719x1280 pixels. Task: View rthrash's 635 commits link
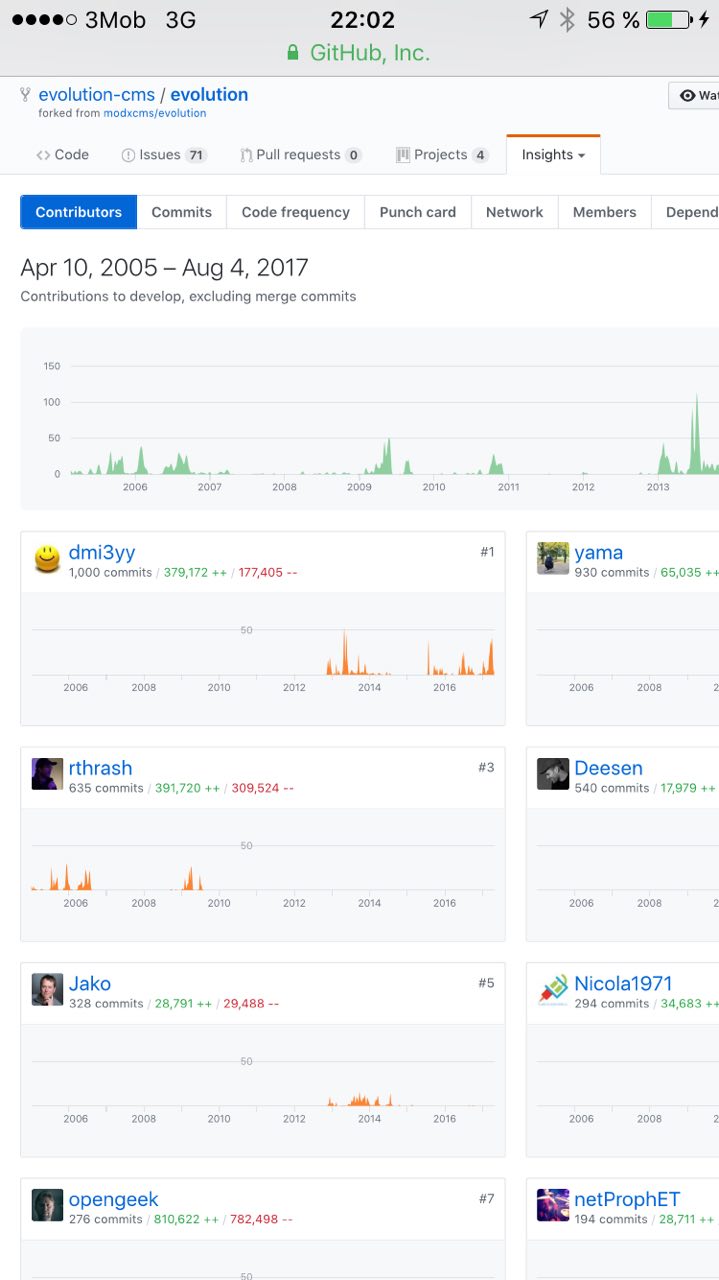(106, 788)
